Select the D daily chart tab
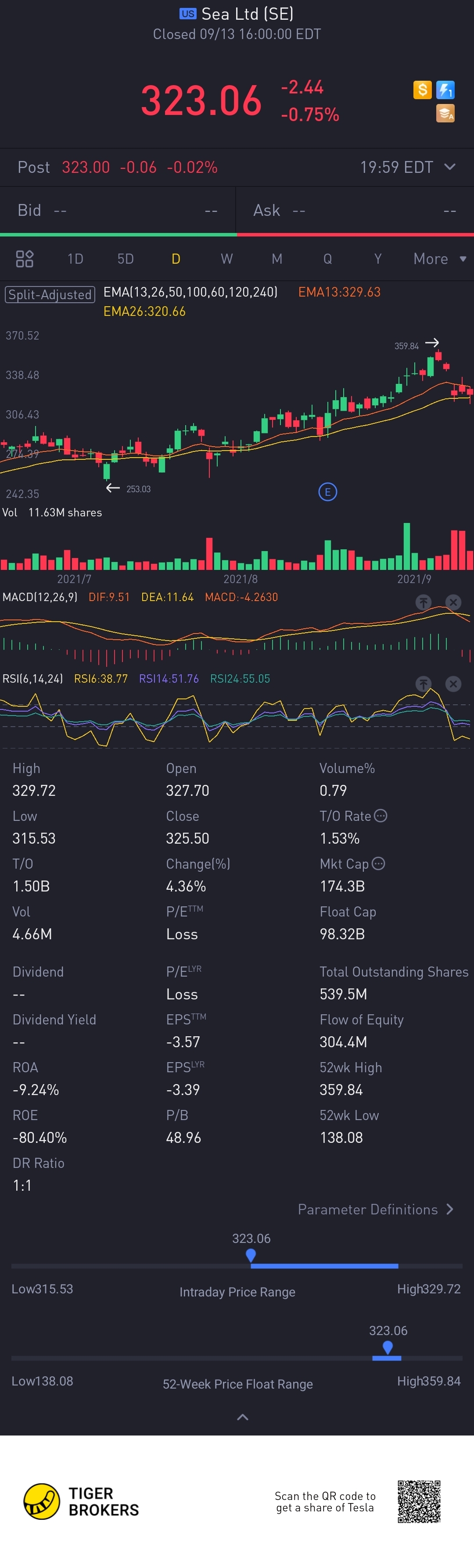The image size is (474, 1568). [x=176, y=259]
